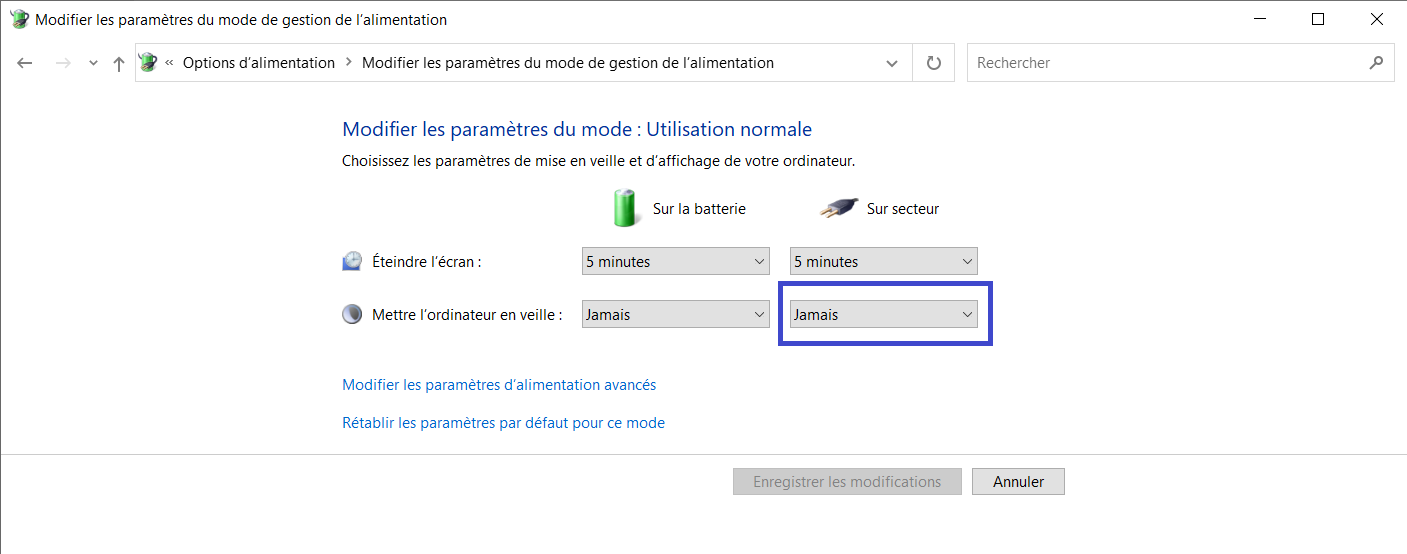Click Rétablir les paramètres par défaut link
This screenshot has width=1407, height=554.
pyautogui.click(x=503, y=423)
